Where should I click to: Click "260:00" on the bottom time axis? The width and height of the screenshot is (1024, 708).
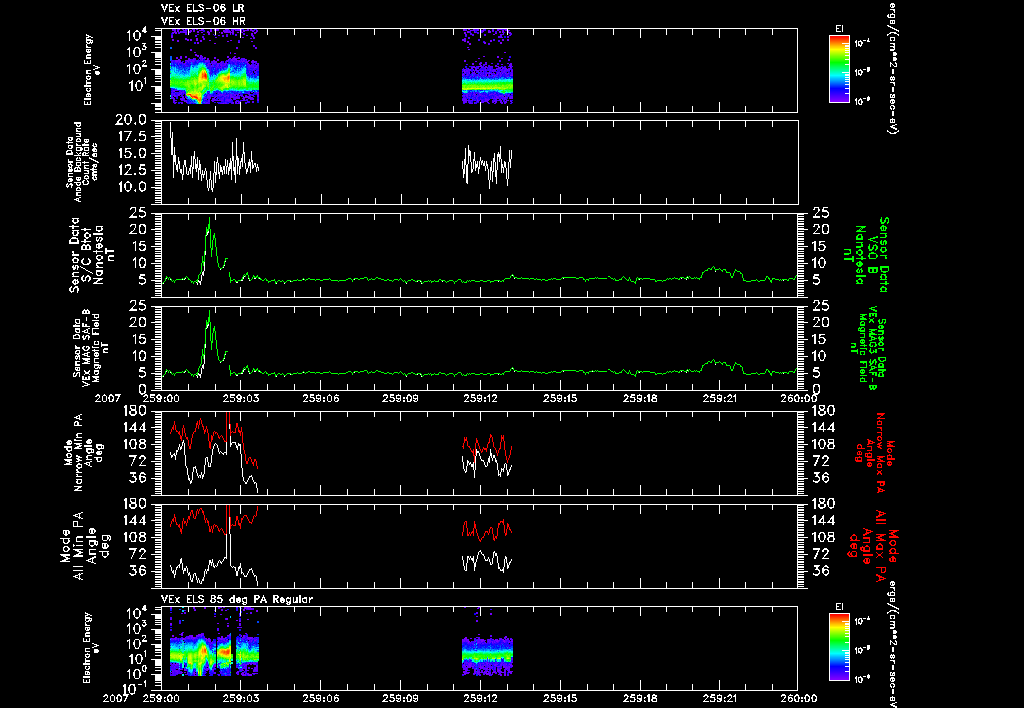pos(798,698)
